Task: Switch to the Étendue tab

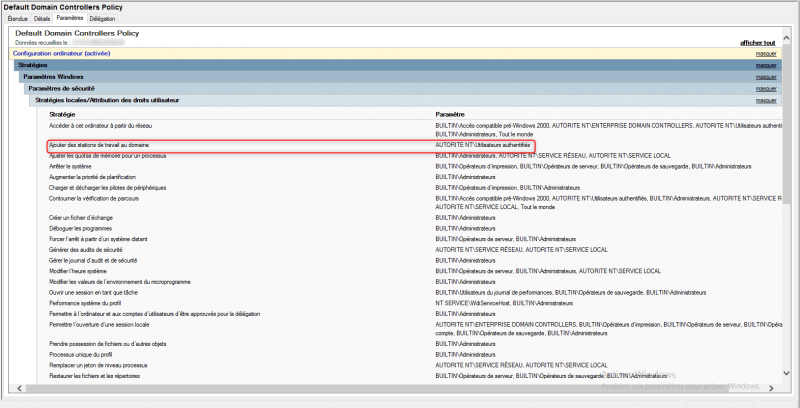Action: [x=17, y=19]
